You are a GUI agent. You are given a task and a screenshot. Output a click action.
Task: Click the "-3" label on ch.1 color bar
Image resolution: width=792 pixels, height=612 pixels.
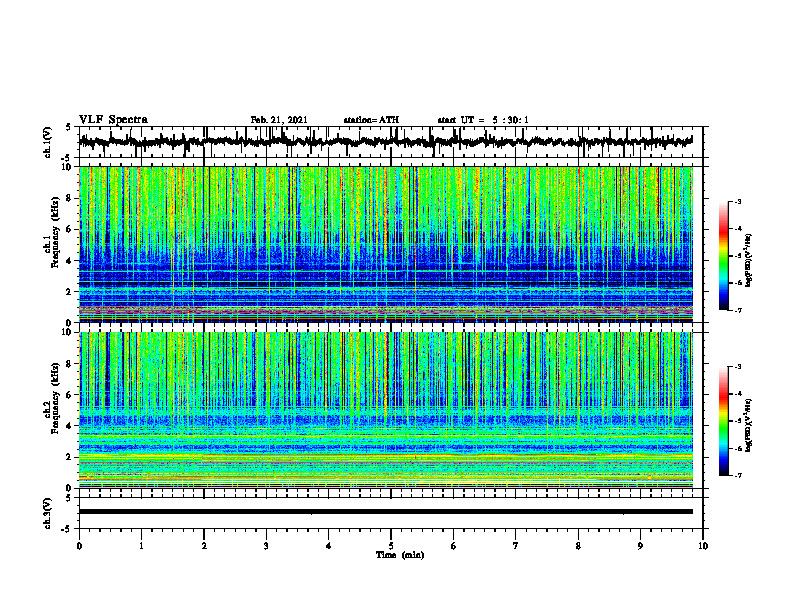(737, 201)
